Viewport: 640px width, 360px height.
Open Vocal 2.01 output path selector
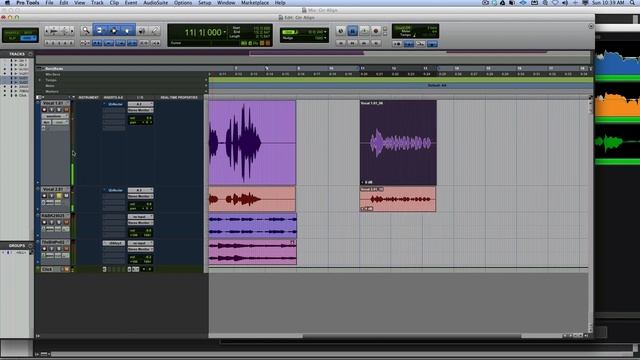point(140,196)
